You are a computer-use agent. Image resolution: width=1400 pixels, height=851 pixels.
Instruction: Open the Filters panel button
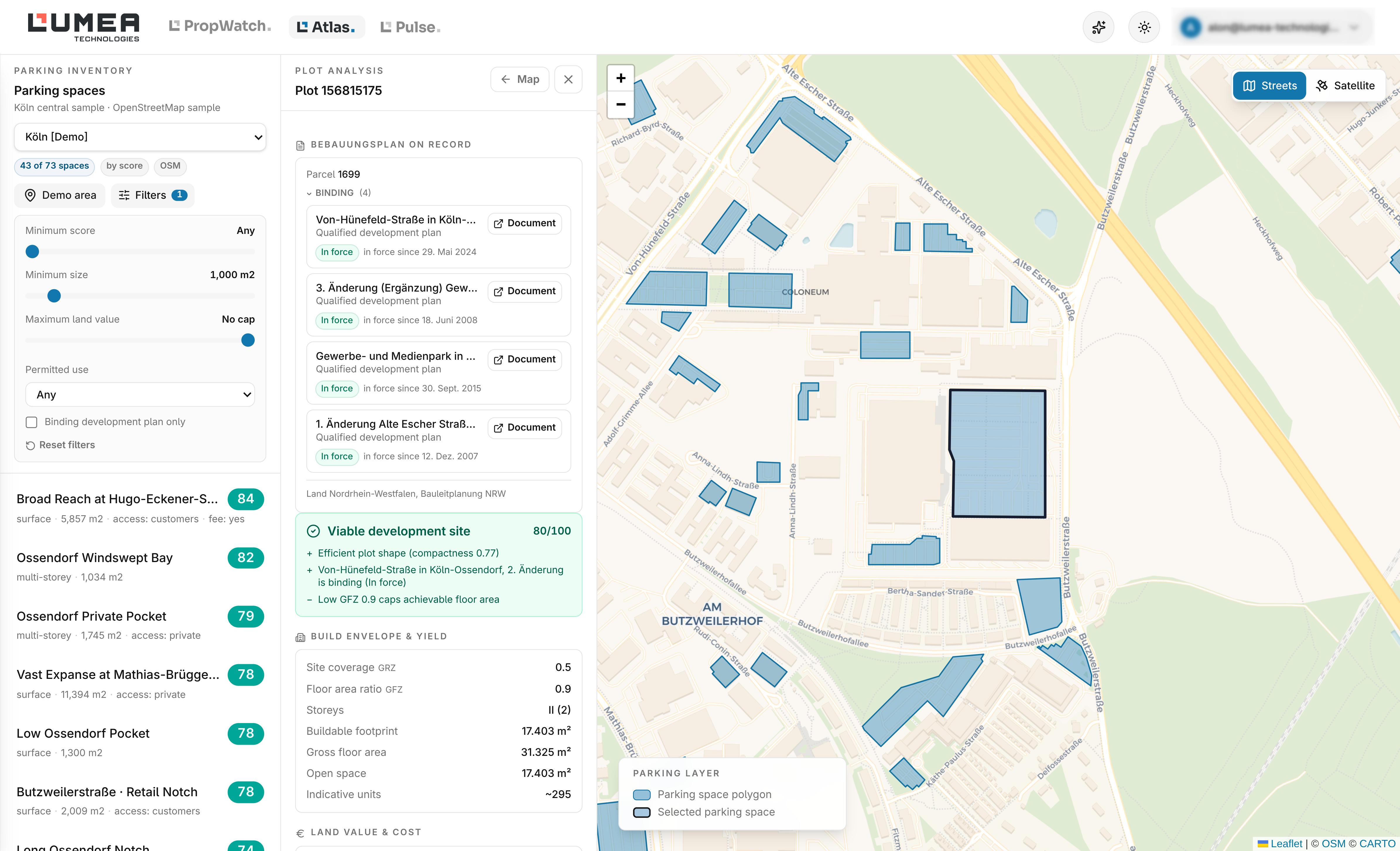click(x=152, y=196)
